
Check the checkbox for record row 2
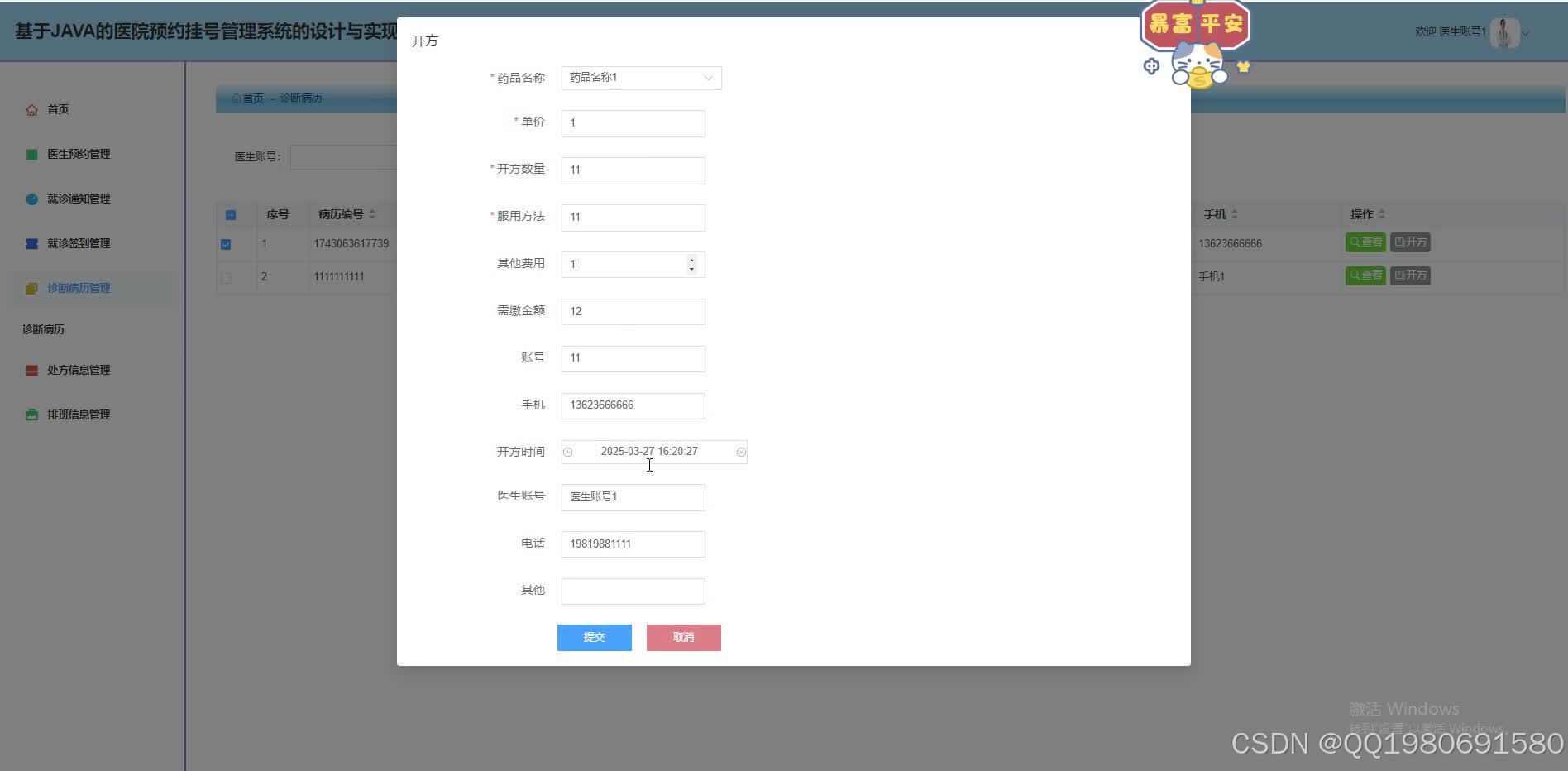(226, 277)
